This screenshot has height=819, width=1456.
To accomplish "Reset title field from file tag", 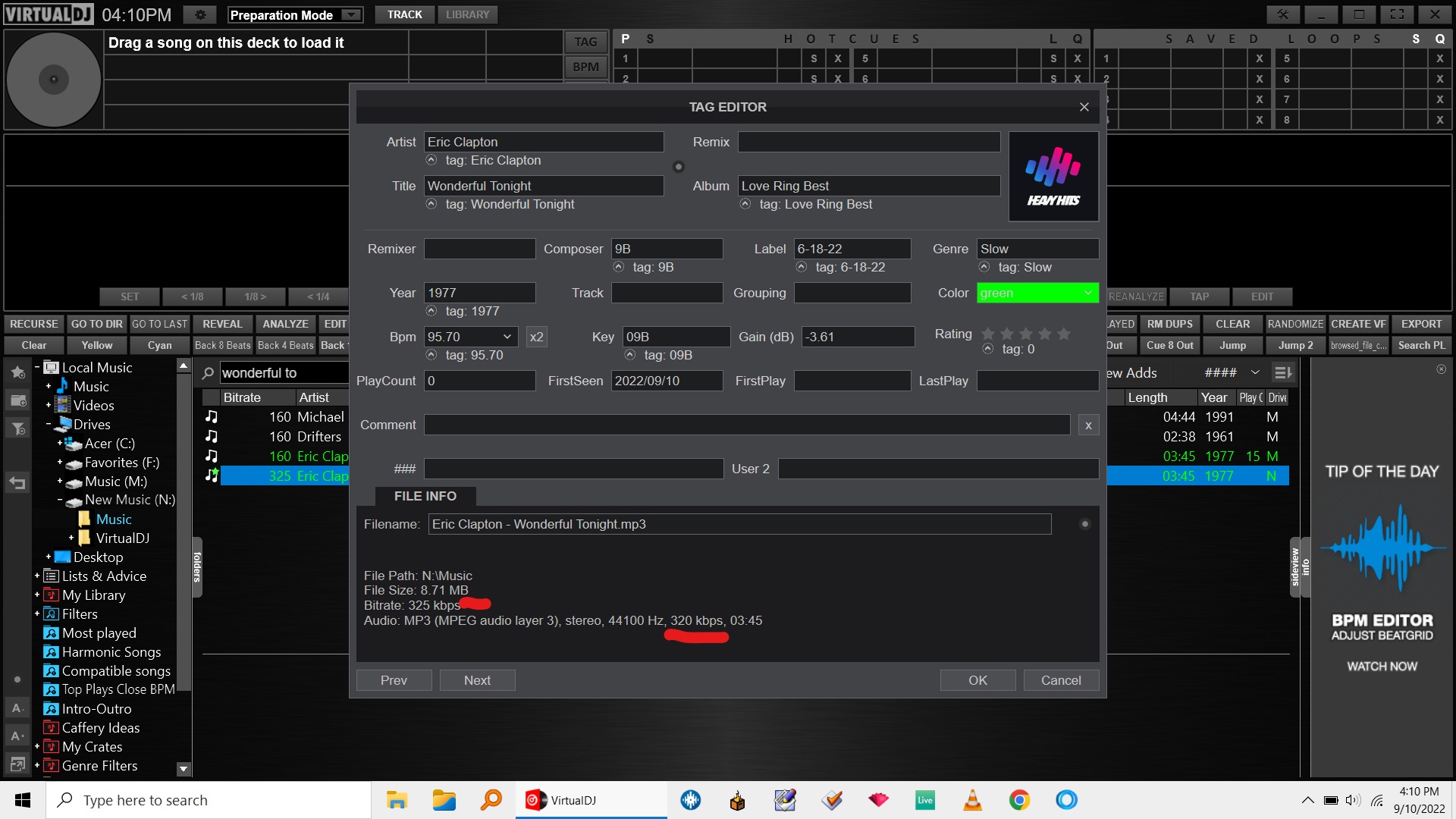I will (x=431, y=204).
